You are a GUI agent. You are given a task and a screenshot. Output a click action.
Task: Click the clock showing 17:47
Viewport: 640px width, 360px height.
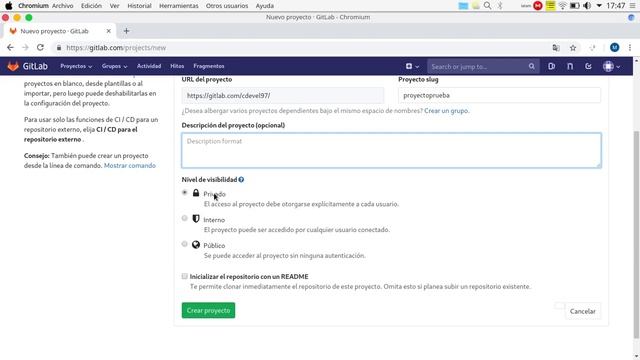click(x=616, y=6)
